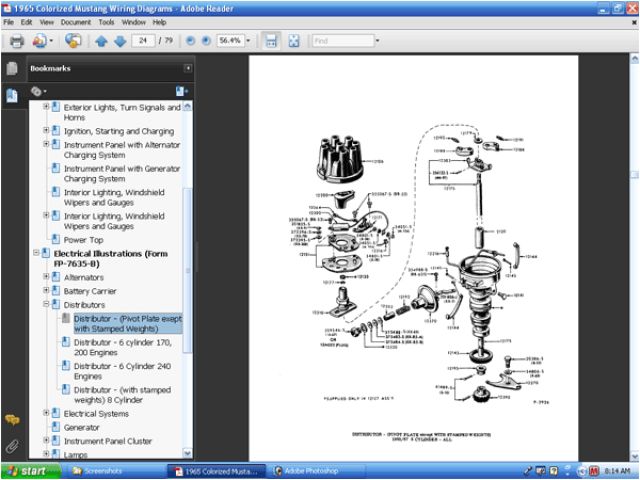The width and height of the screenshot is (640, 480).
Task: Expand the Alternators bookmark node
Action: [46, 277]
